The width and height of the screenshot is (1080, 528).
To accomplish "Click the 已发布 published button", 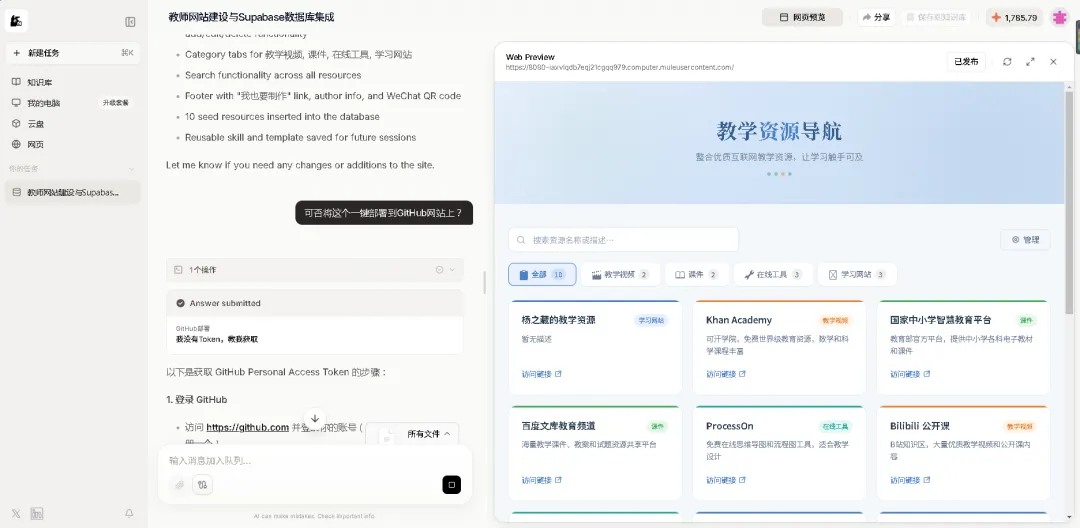I will pyautogui.click(x=966, y=61).
